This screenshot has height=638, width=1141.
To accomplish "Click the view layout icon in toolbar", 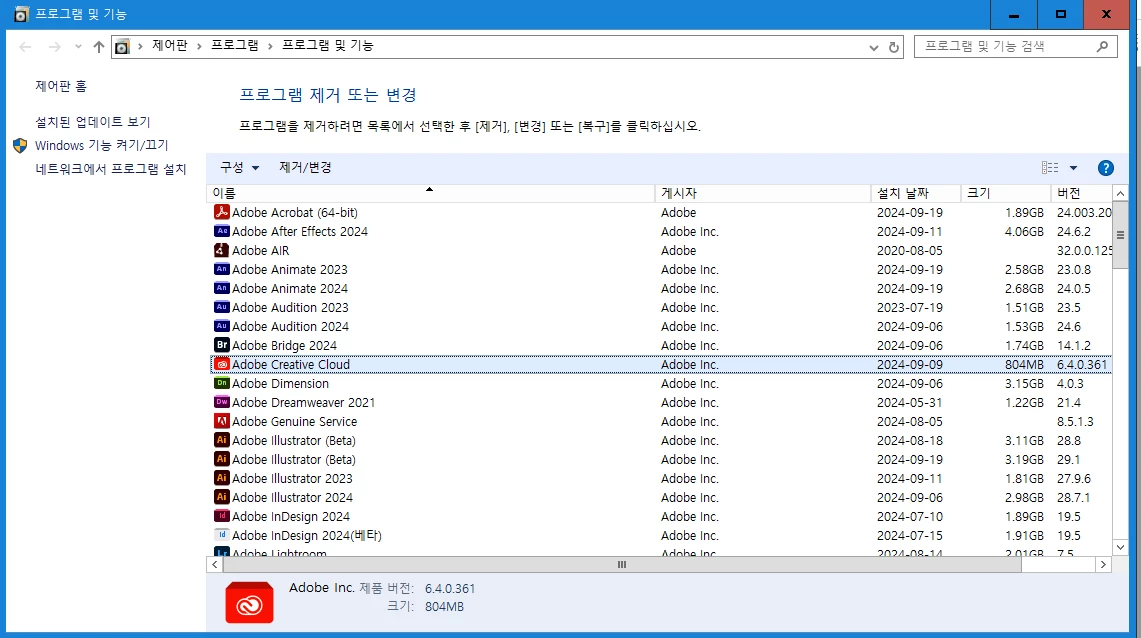I will 1050,168.
